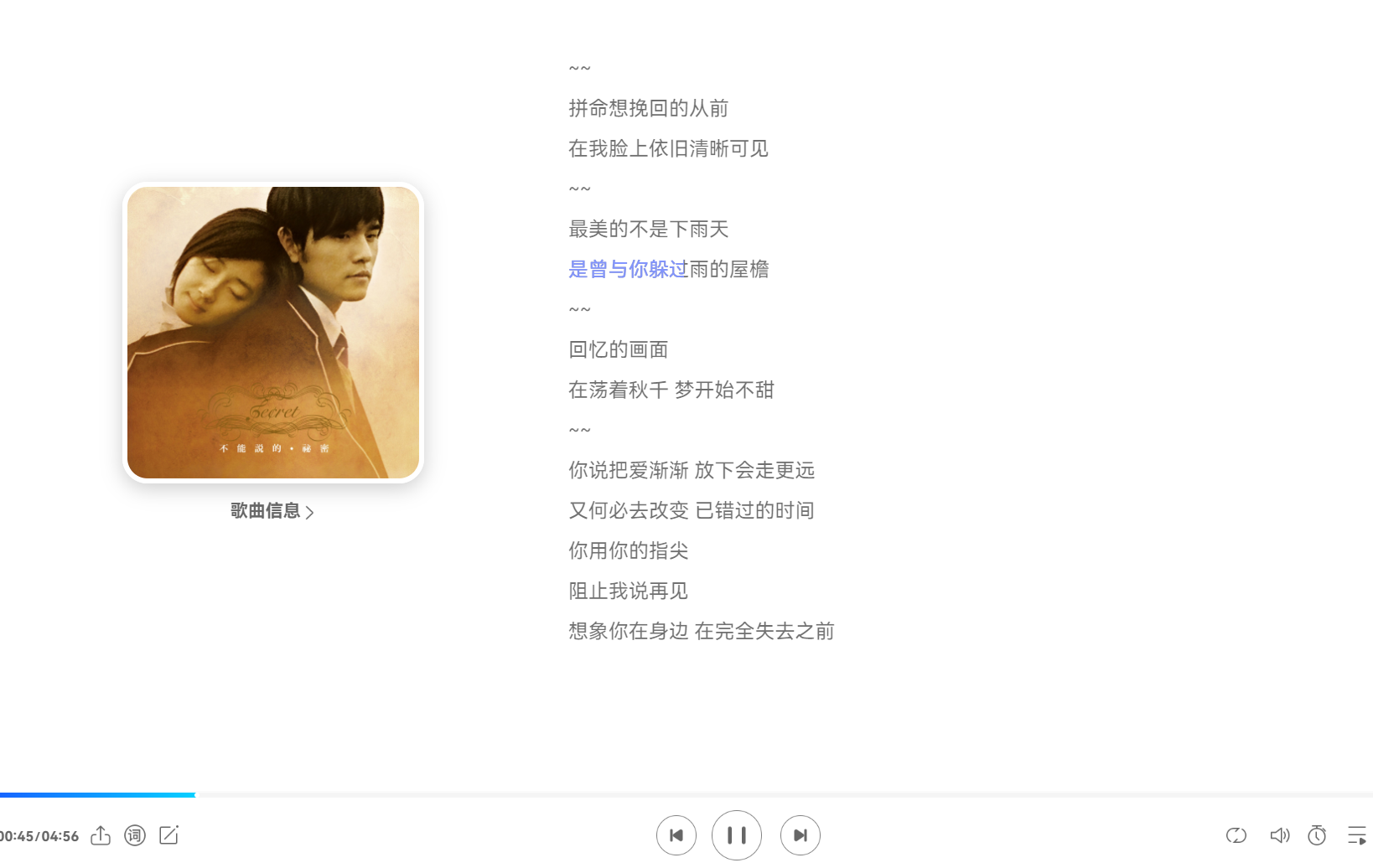Skip to the next track
The width and height of the screenshot is (1373, 868).
[x=800, y=835]
